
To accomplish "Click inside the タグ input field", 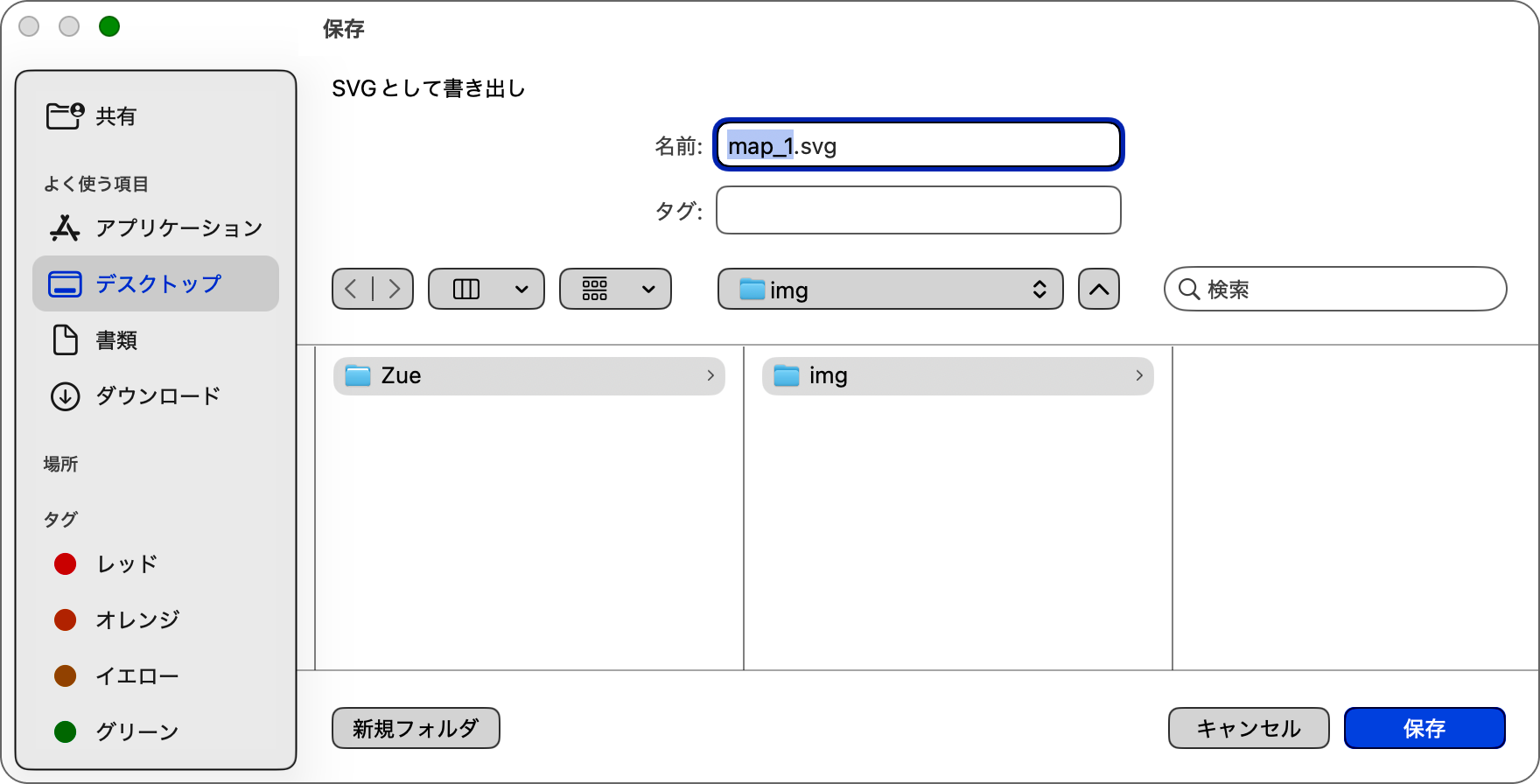I will click(x=917, y=210).
